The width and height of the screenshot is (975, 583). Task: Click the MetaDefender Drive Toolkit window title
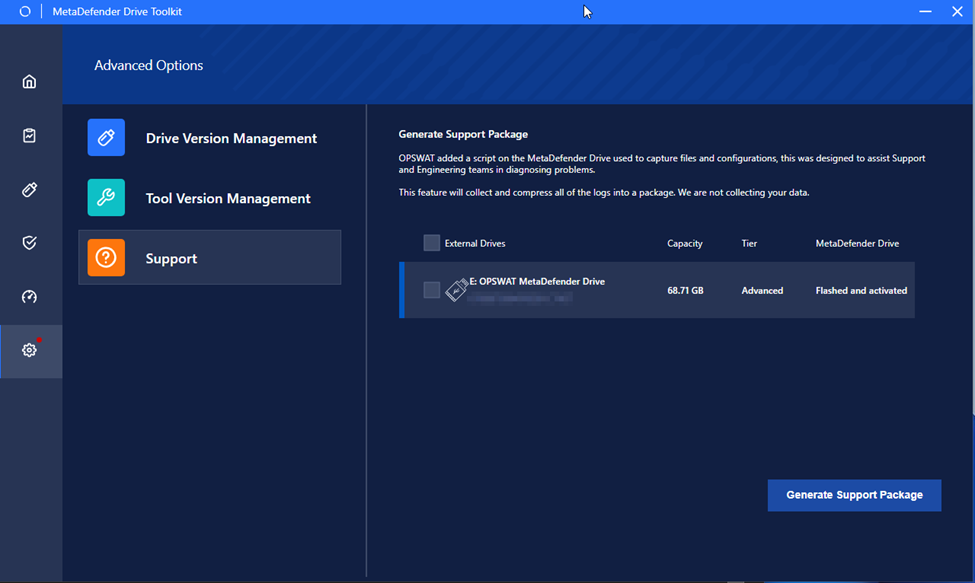click(117, 11)
